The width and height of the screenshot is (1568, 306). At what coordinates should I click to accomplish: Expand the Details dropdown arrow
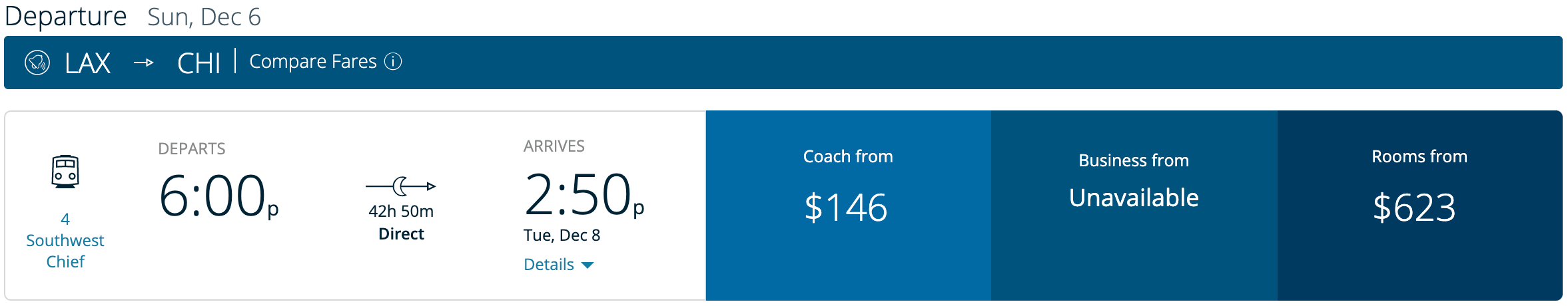[588, 265]
